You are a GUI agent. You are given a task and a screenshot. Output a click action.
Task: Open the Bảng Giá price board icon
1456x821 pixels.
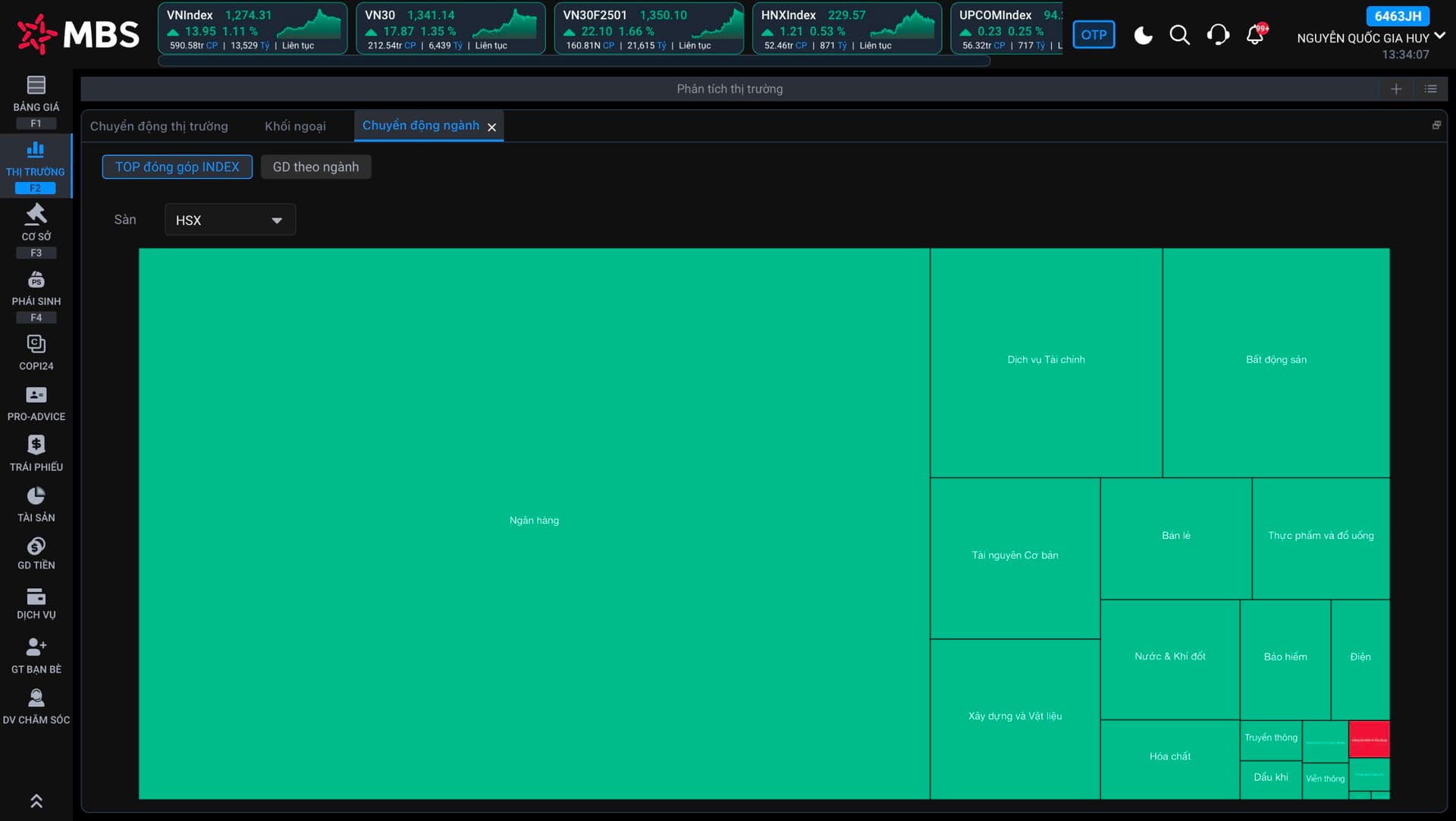[36, 85]
